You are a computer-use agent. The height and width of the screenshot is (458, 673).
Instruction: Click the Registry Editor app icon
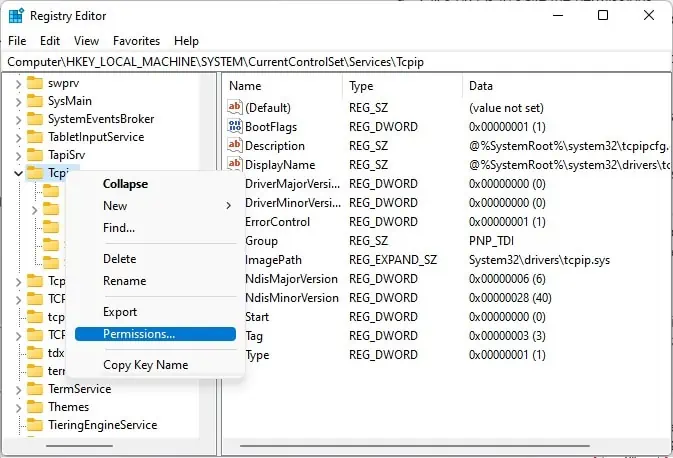tap(16, 16)
